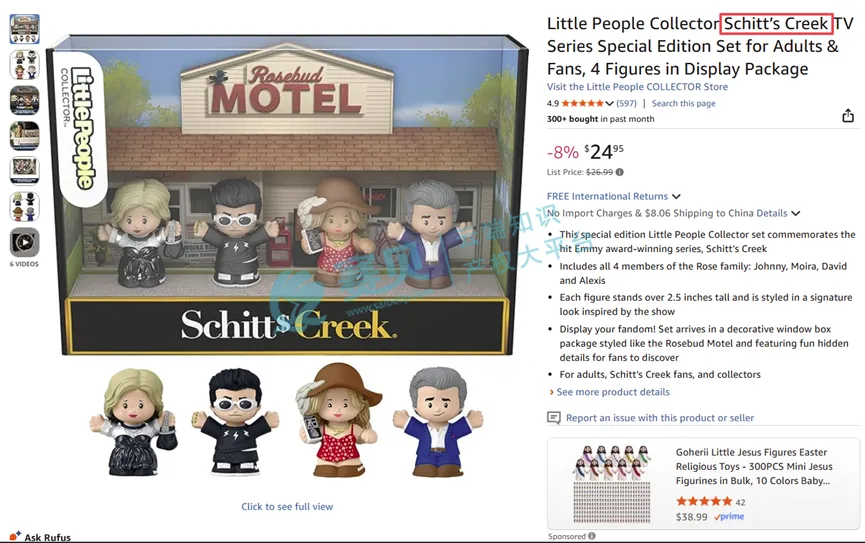Image resolution: width=865 pixels, height=543 pixels.
Task: Click the report issue speech bubble icon
Action: 553,418
